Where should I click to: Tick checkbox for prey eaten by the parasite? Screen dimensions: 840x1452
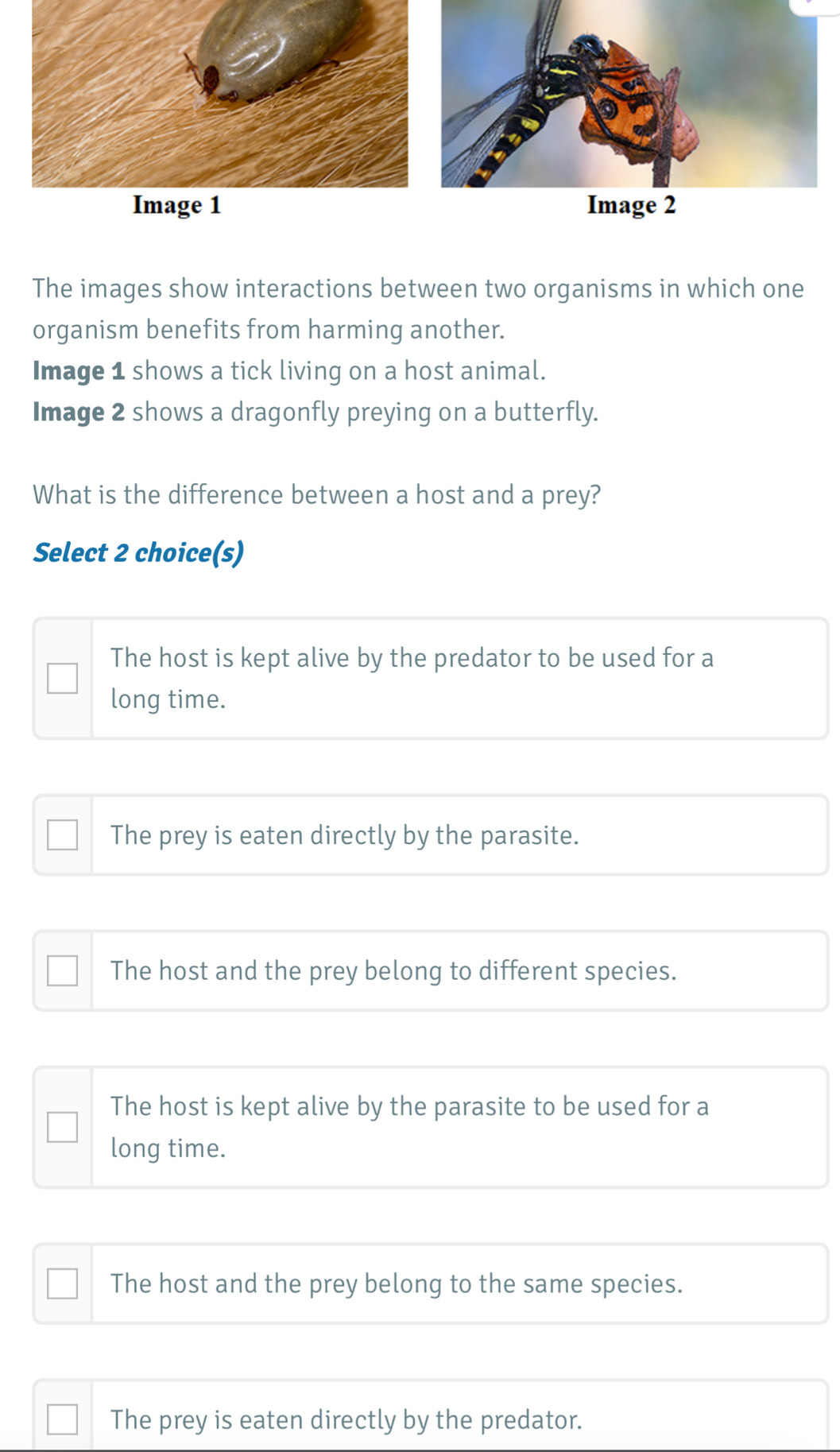tap(62, 835)
